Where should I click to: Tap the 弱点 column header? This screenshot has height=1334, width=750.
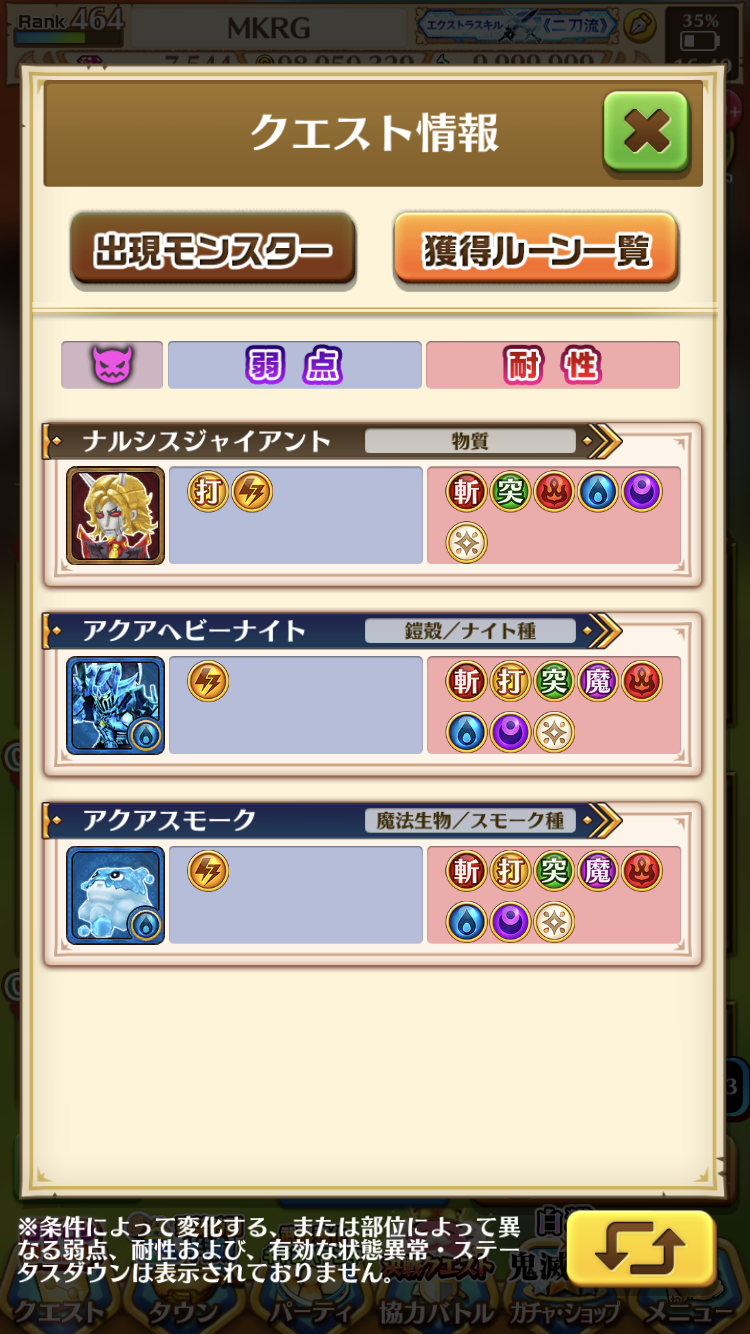click(294, 365)
